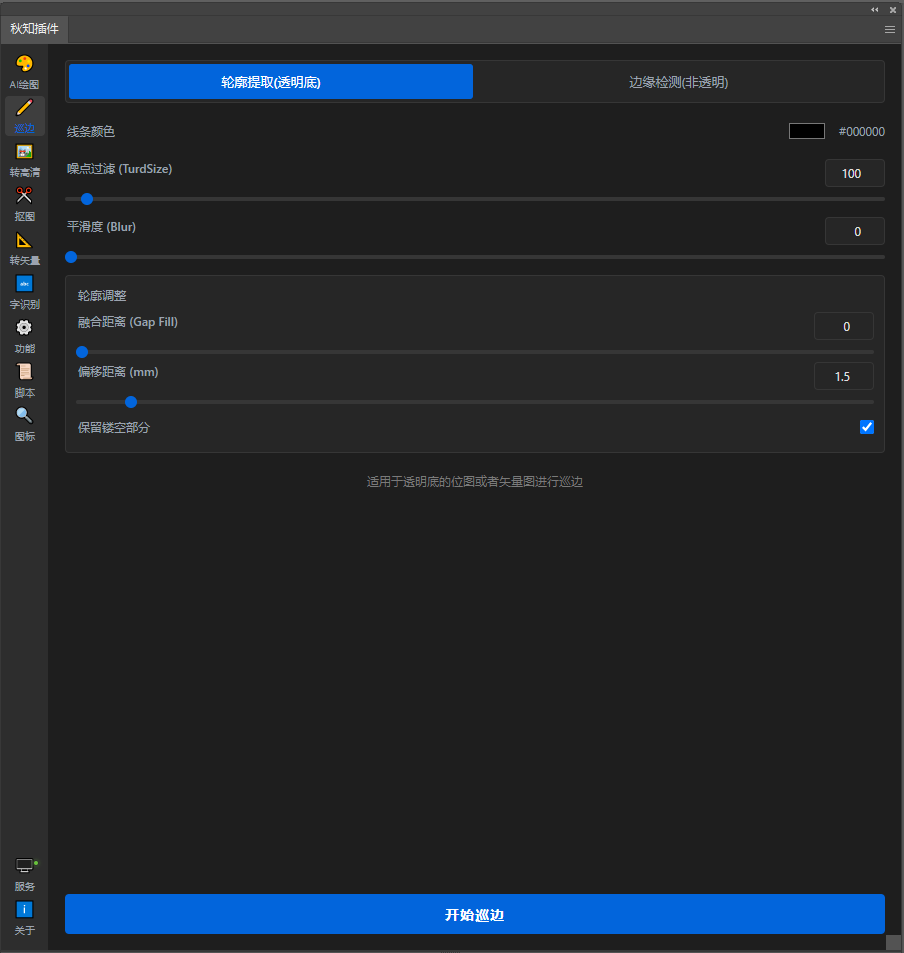The width and height of the screenshot is (904, 953).
Task: Collapse the panel with double-arrow icon
Action: (875, 9)
